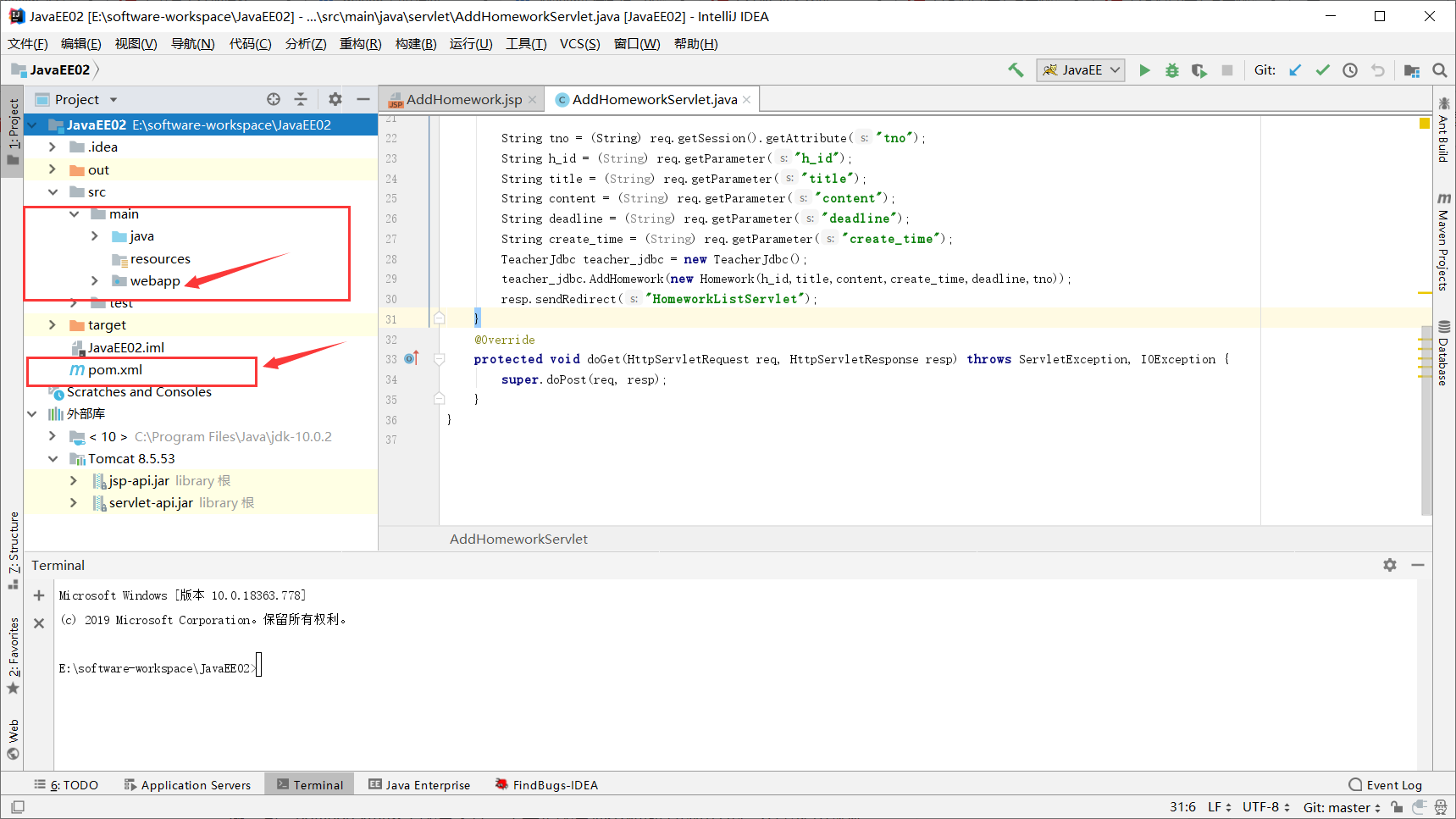Screen dimensions: 1456x819
Task: Open the Database side panel
Action: (x=1444, y=353)
